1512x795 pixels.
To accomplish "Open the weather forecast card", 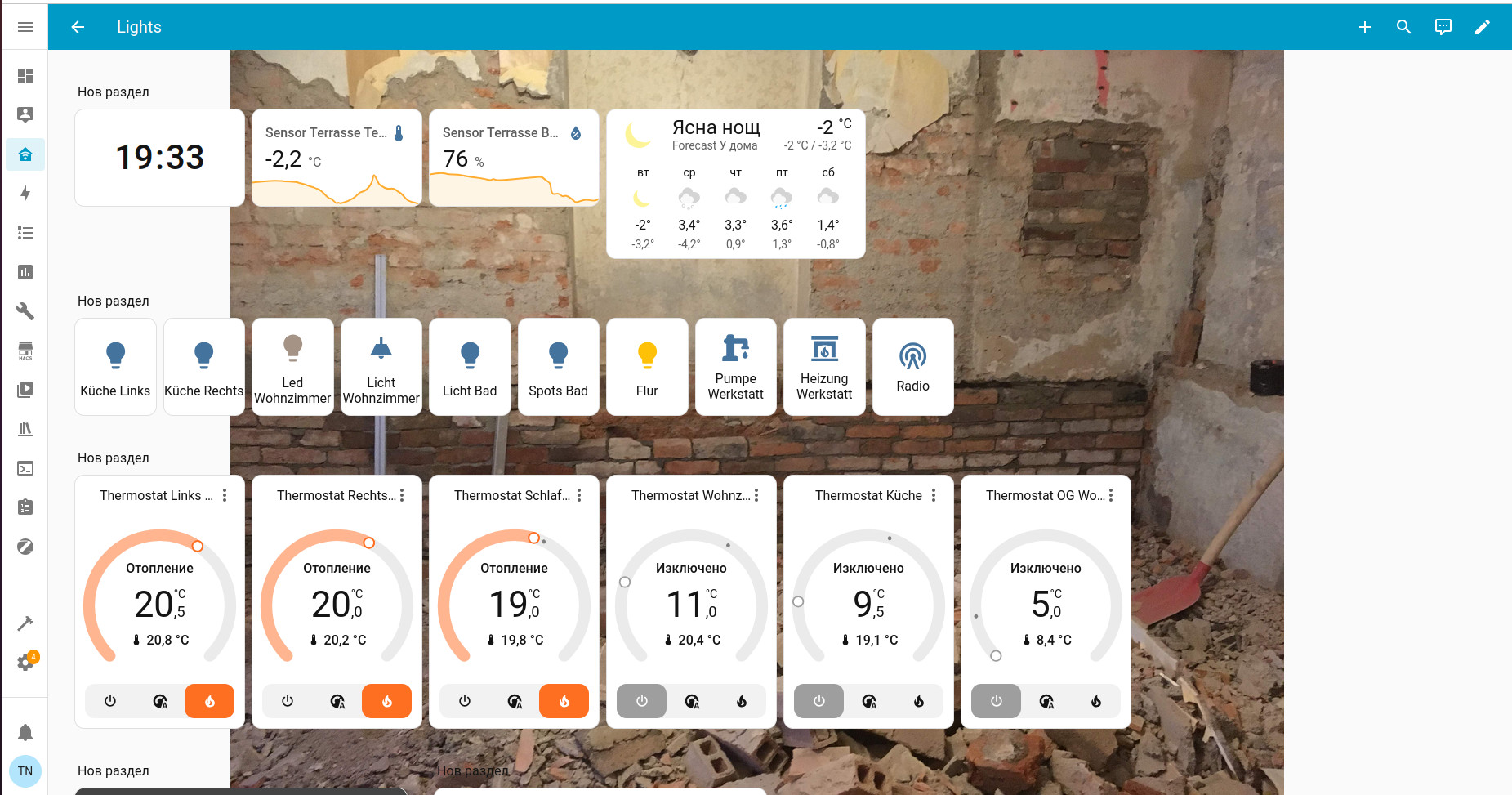I will point(735,184).
